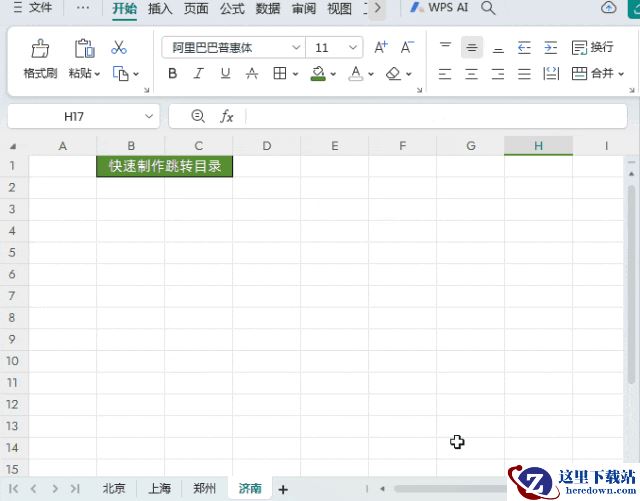Decrease font size with A- icon
640x501 pixels.
407,48
